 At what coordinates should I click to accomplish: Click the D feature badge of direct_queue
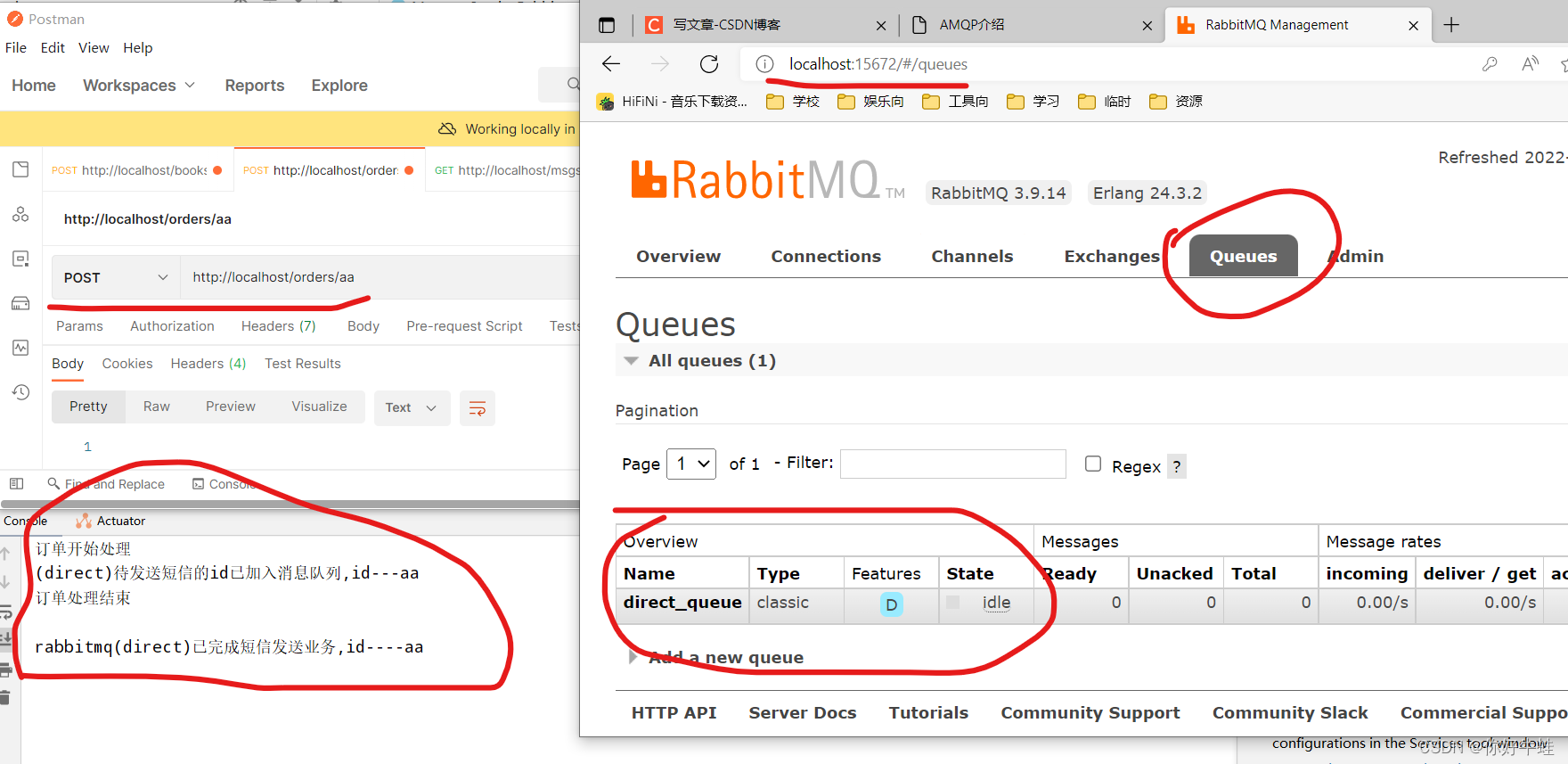891,604
